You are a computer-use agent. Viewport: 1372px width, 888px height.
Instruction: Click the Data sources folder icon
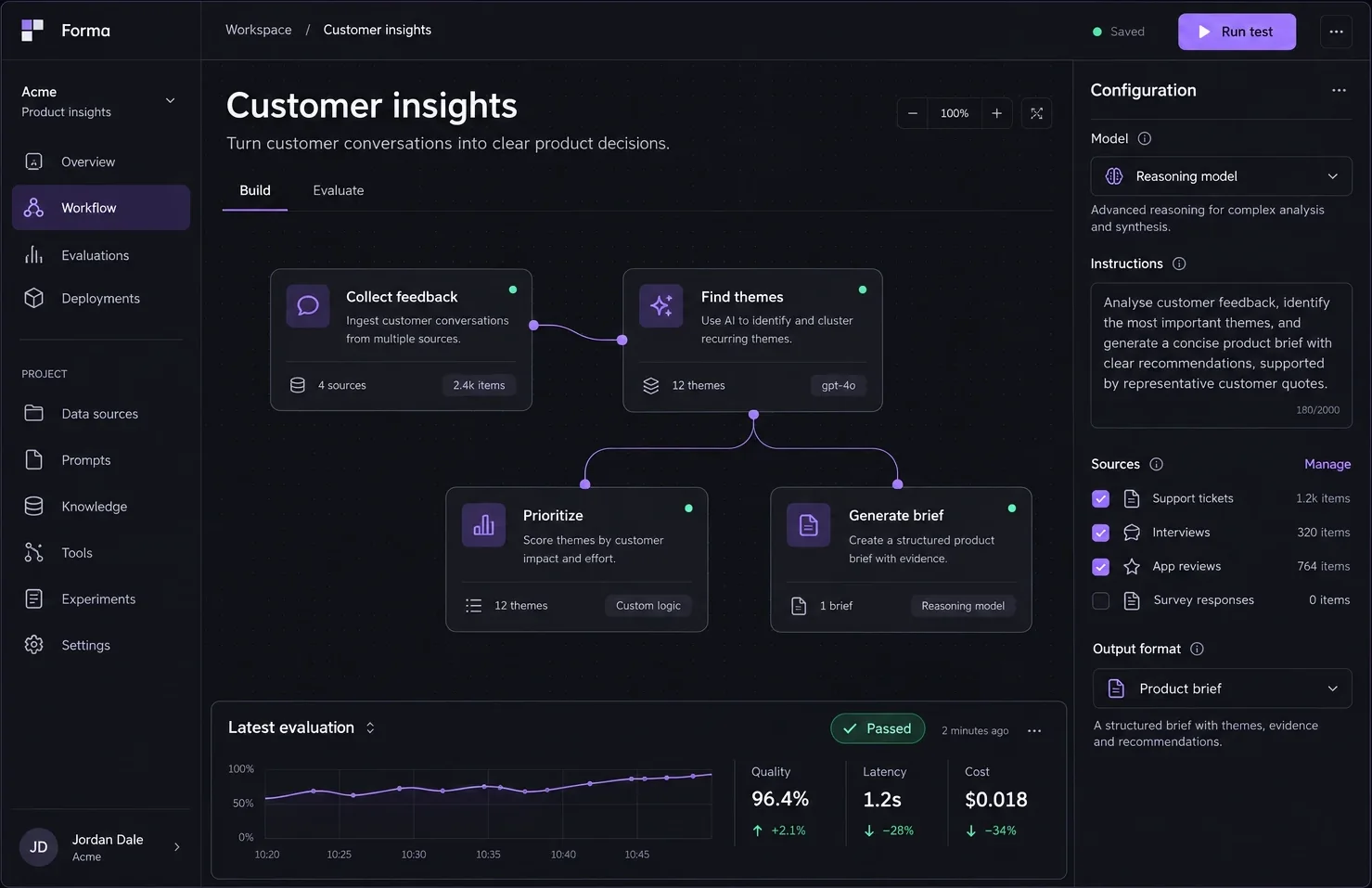point(34,413)
